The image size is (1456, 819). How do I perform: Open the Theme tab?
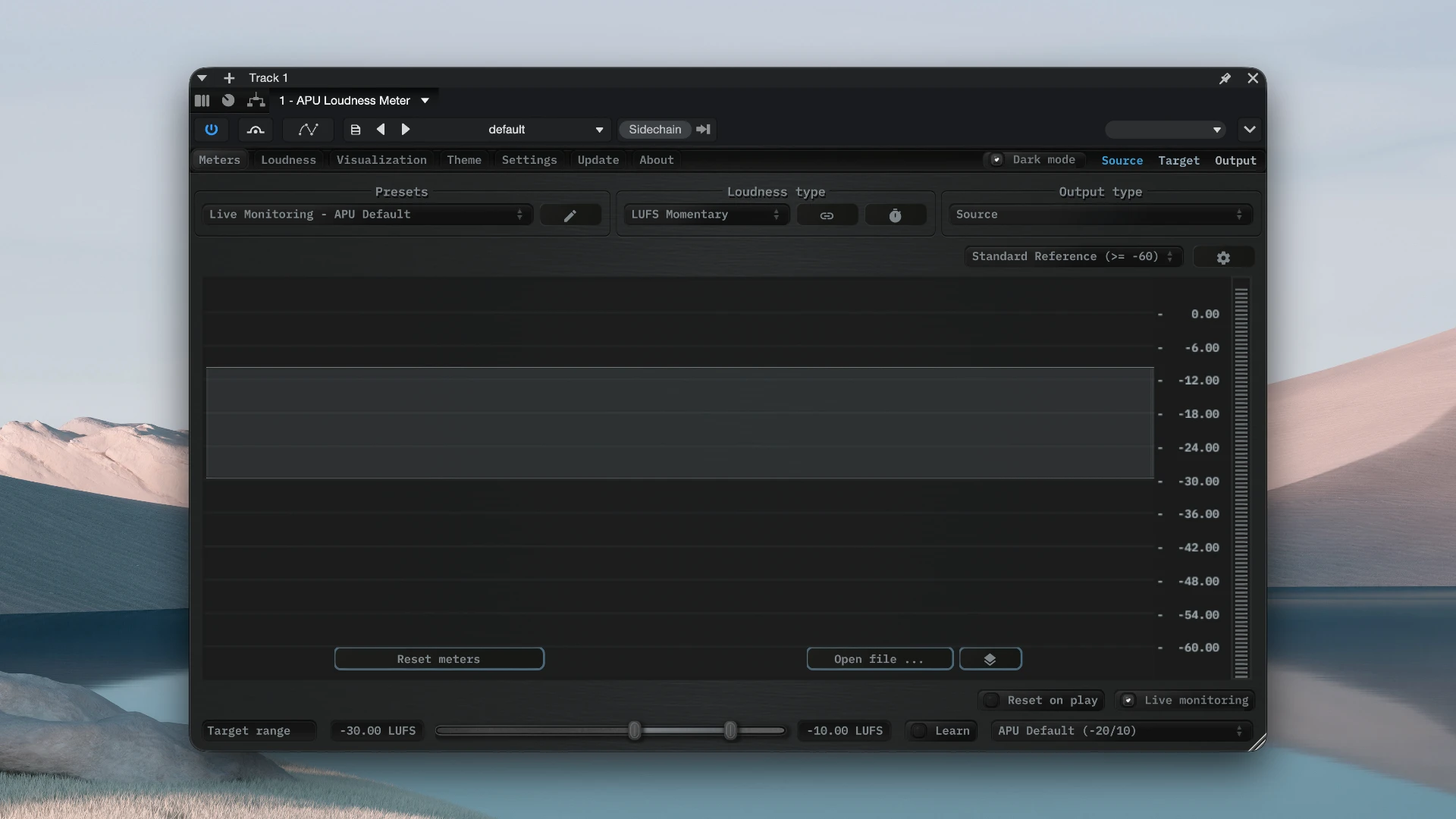(464, 160)
